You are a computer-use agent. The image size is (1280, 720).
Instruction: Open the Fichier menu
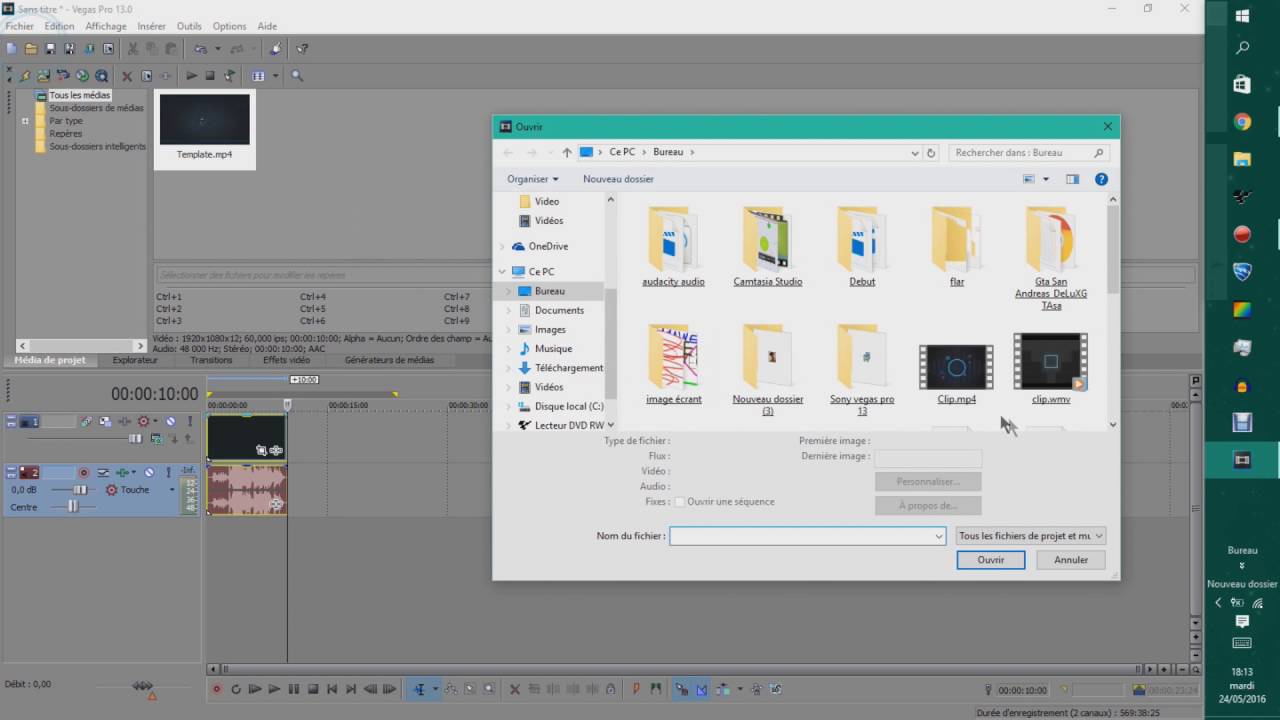coord(19,26)
